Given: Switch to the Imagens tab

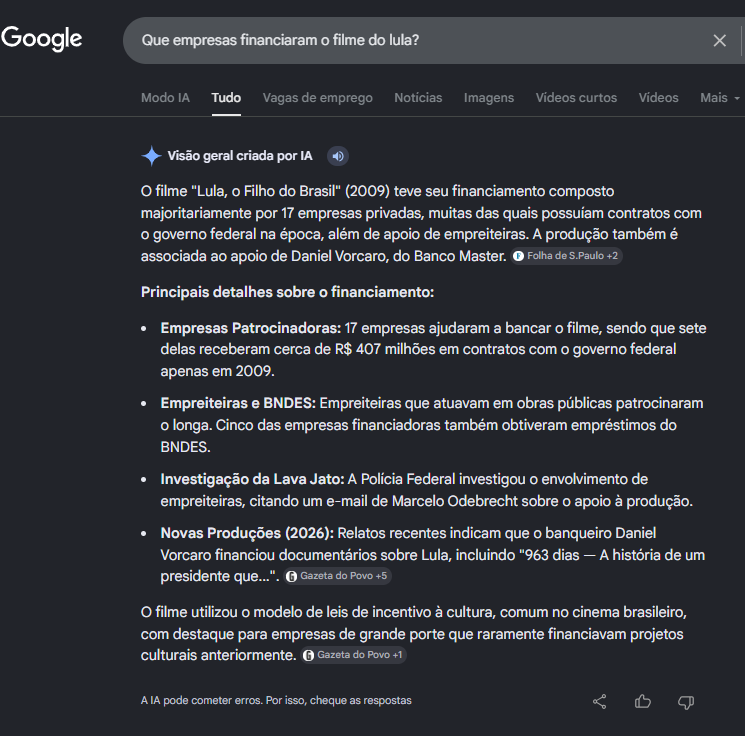Looking at the screenshot, I should pyautogui.click(x=489, y=98).
